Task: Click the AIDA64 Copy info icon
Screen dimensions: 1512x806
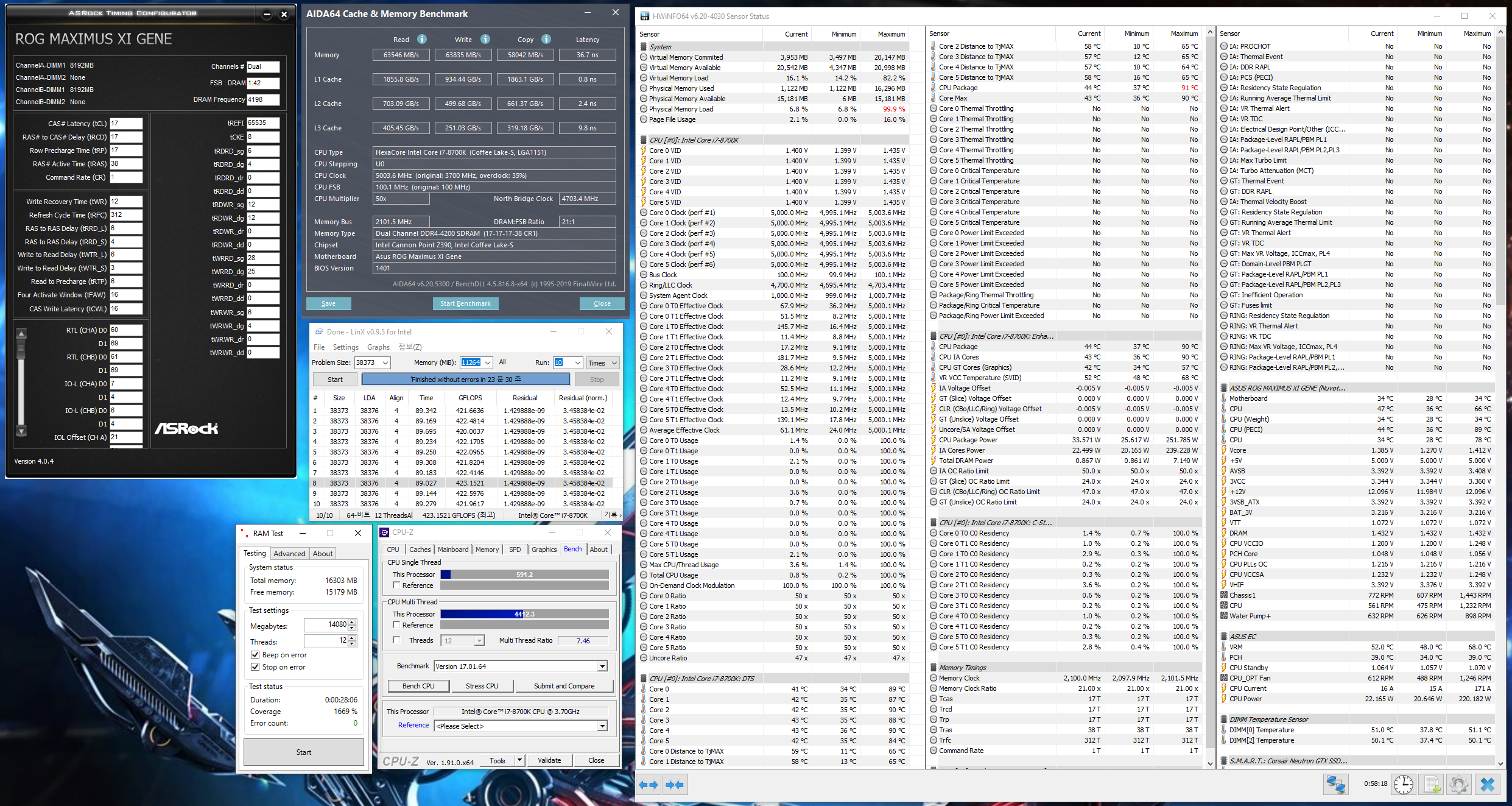Action: (x=546, y=39)
